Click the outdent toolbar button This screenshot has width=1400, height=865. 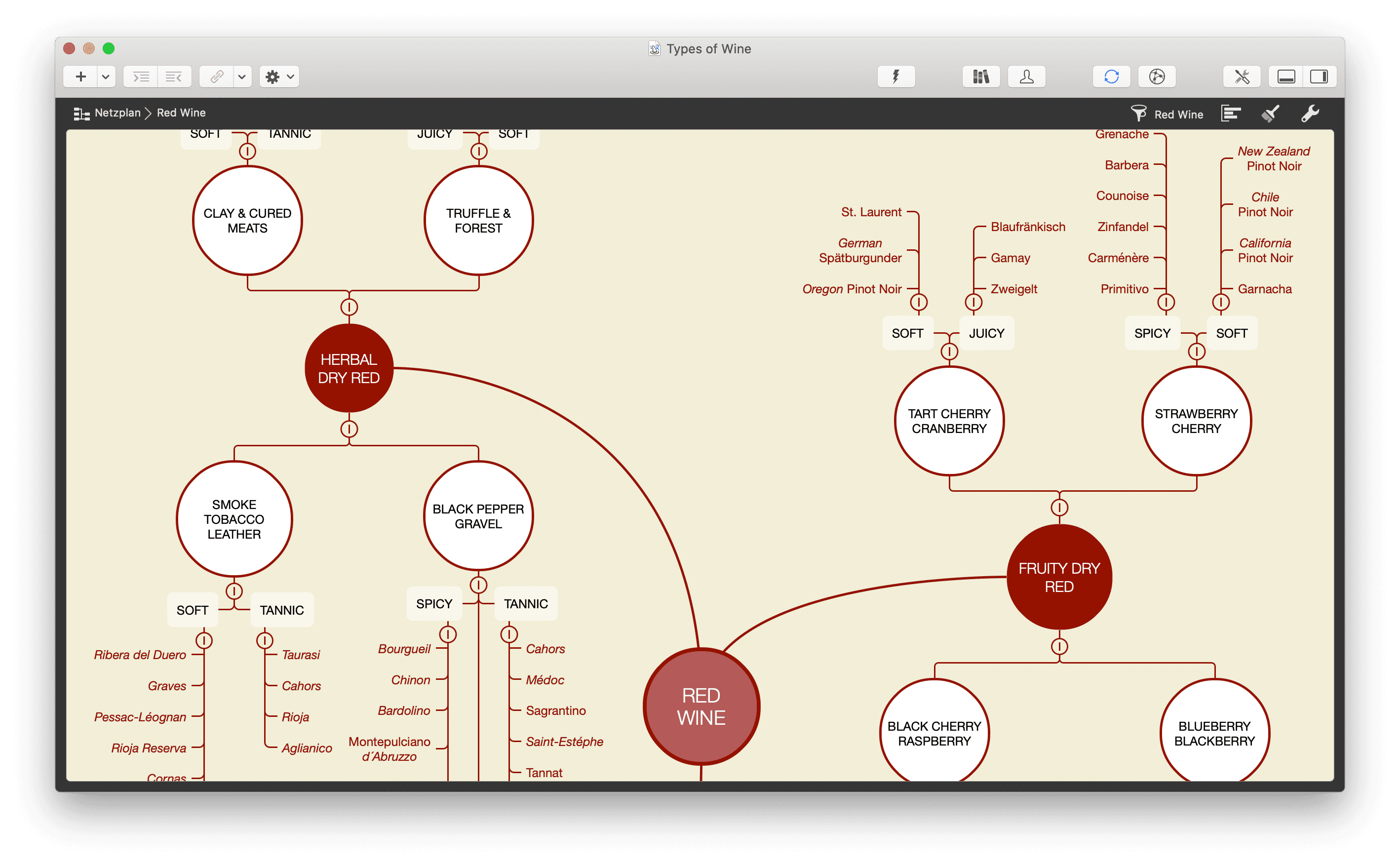tap(173, 77)
